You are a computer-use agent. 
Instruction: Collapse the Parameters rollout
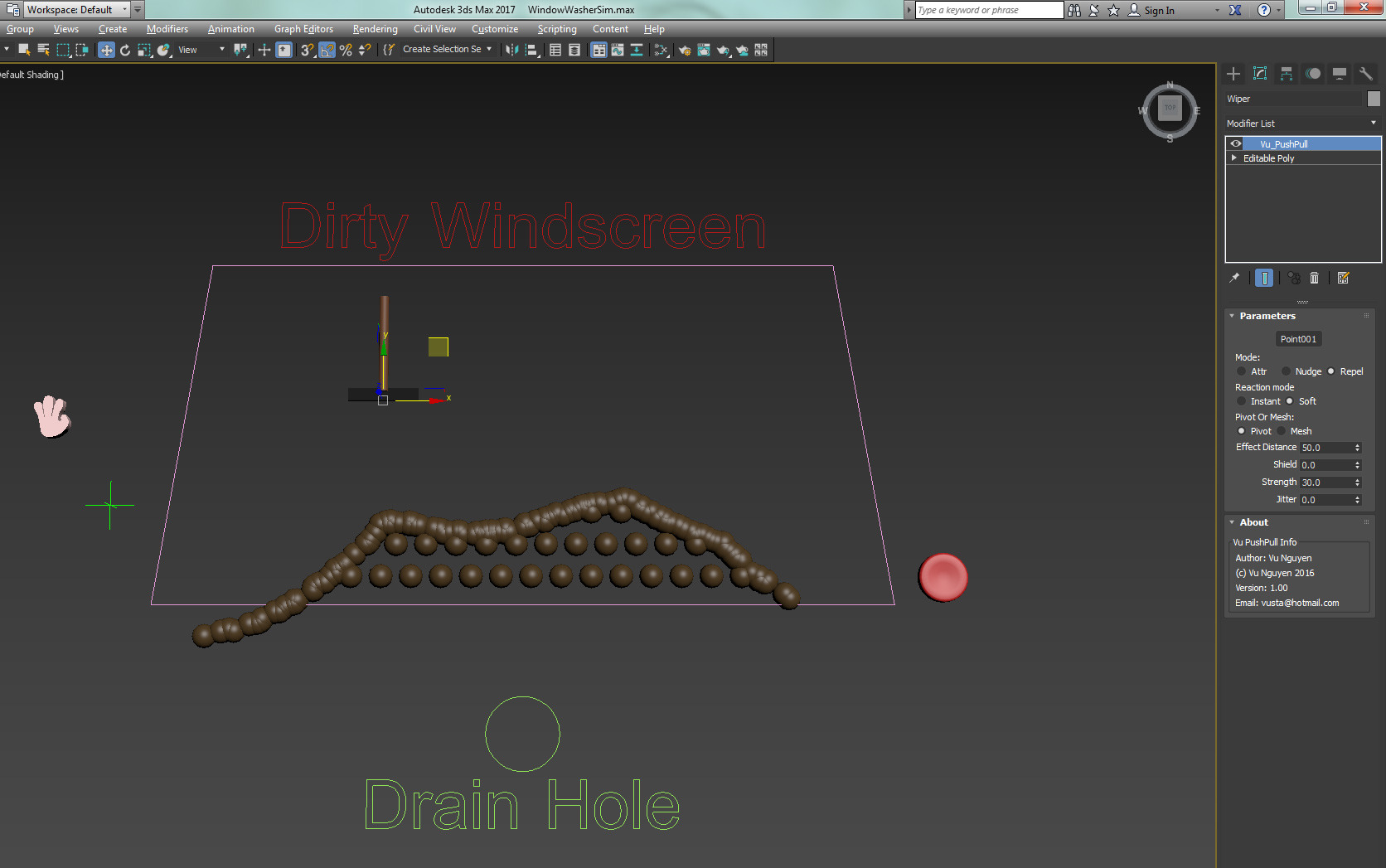tap(1233, 316)
